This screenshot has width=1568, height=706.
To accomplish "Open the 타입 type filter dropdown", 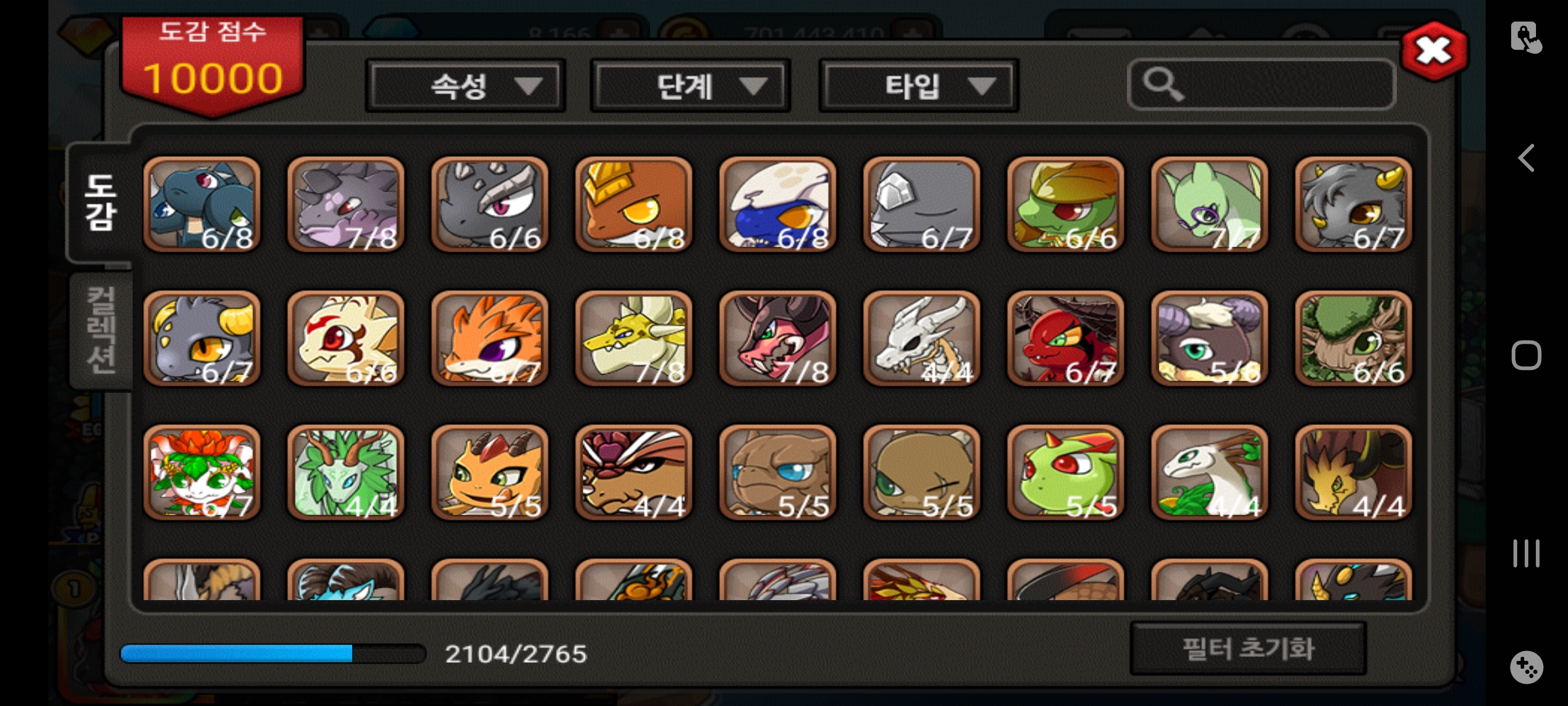I will [919, 86].
